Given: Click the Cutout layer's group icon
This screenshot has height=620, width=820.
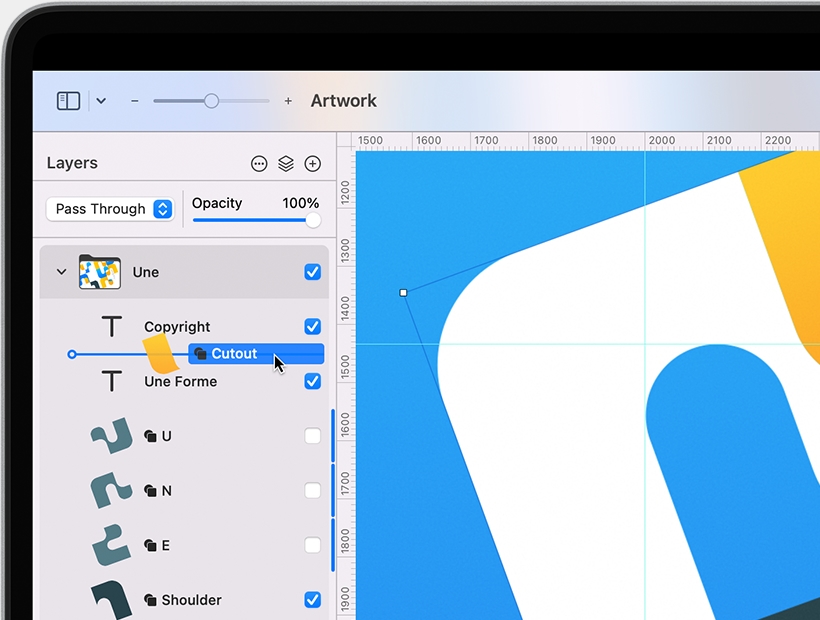Looking at the screenshot, I should coord(203,353).
